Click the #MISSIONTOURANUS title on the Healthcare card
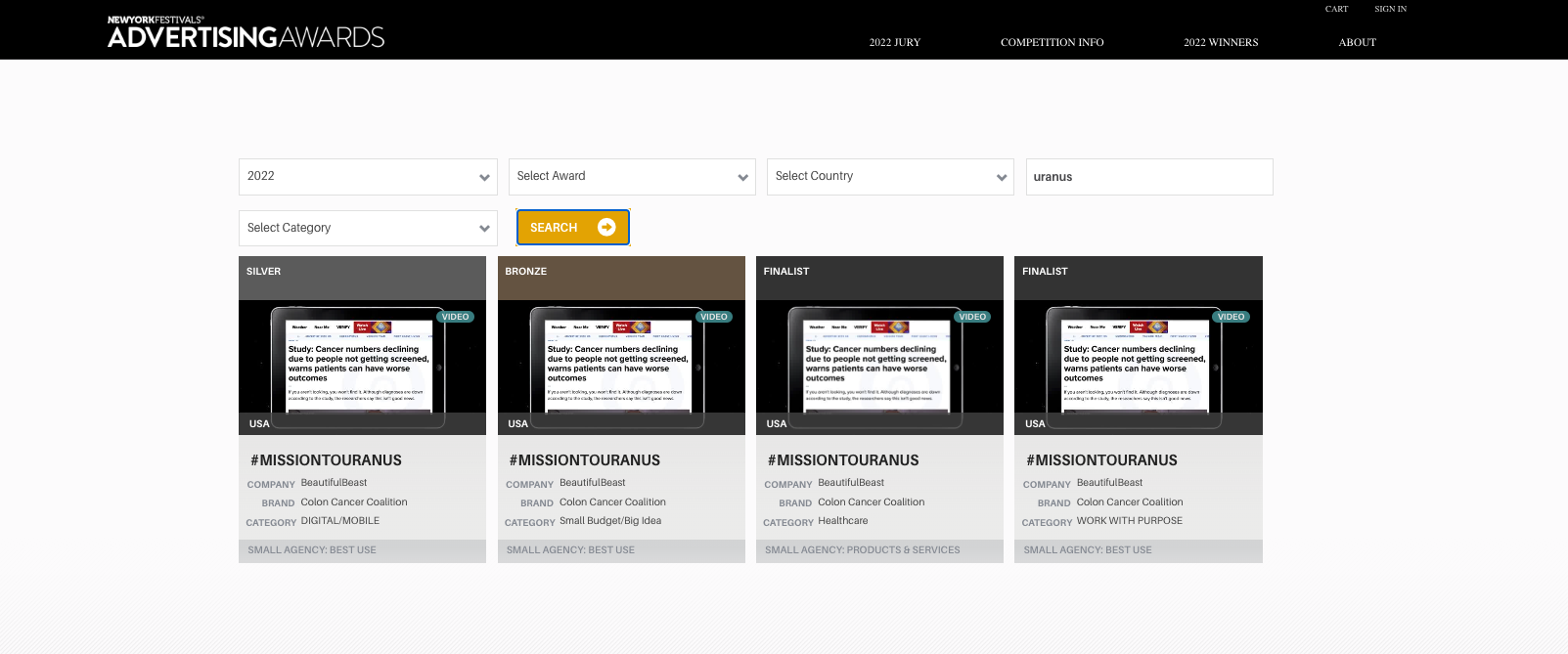The width and height of the screenshot is (1568, 654). coord(843,460)
